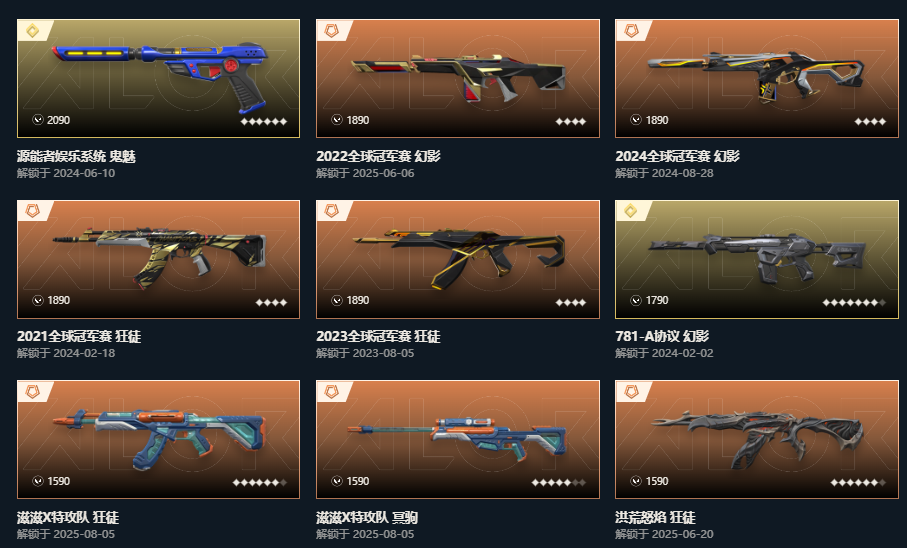Click the 2024全球冠军赛 幻影 title text
This screenshot has height=548, width=907.
(677, 156)
